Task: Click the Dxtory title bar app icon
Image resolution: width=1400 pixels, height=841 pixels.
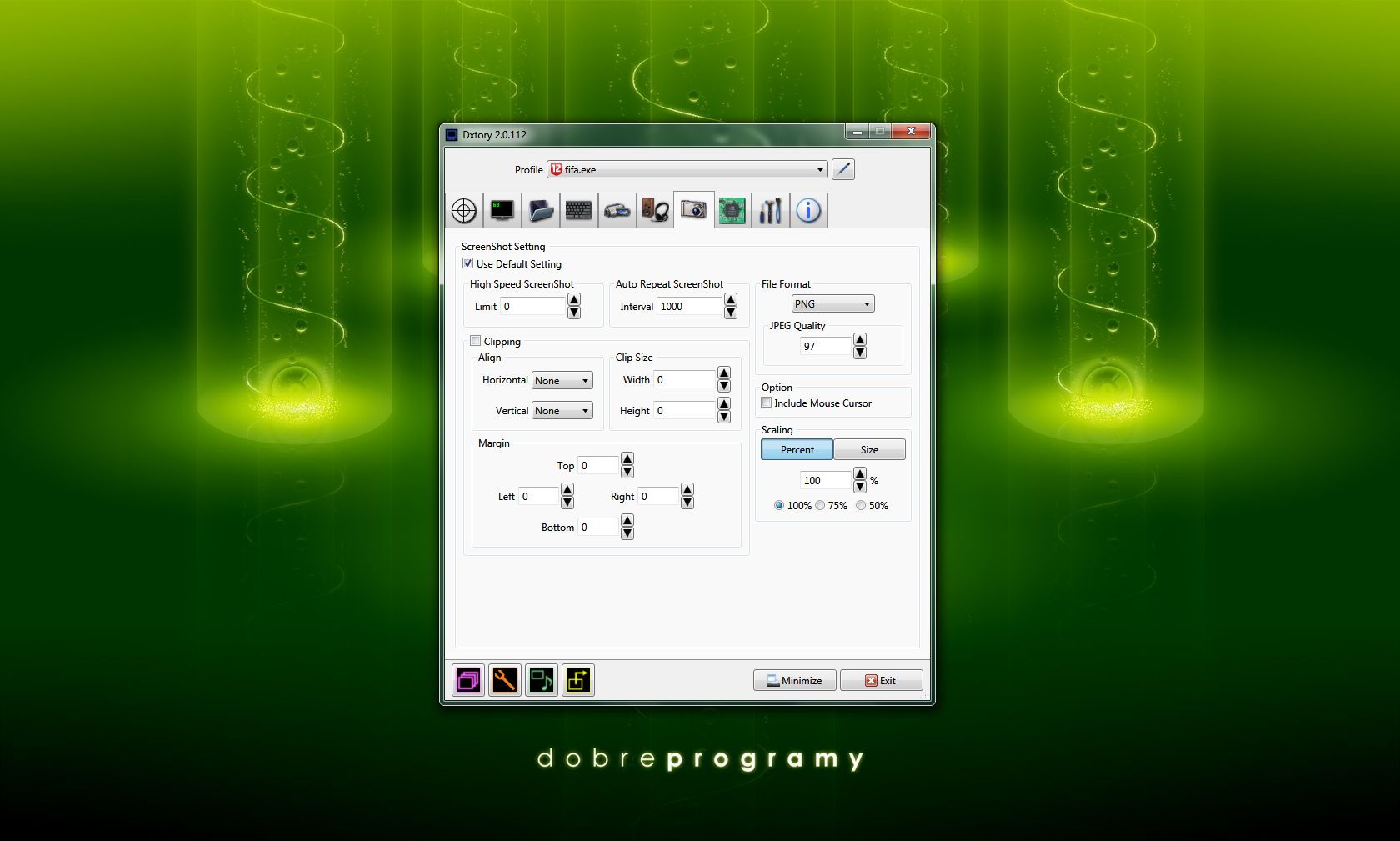Action: point(452,134)
